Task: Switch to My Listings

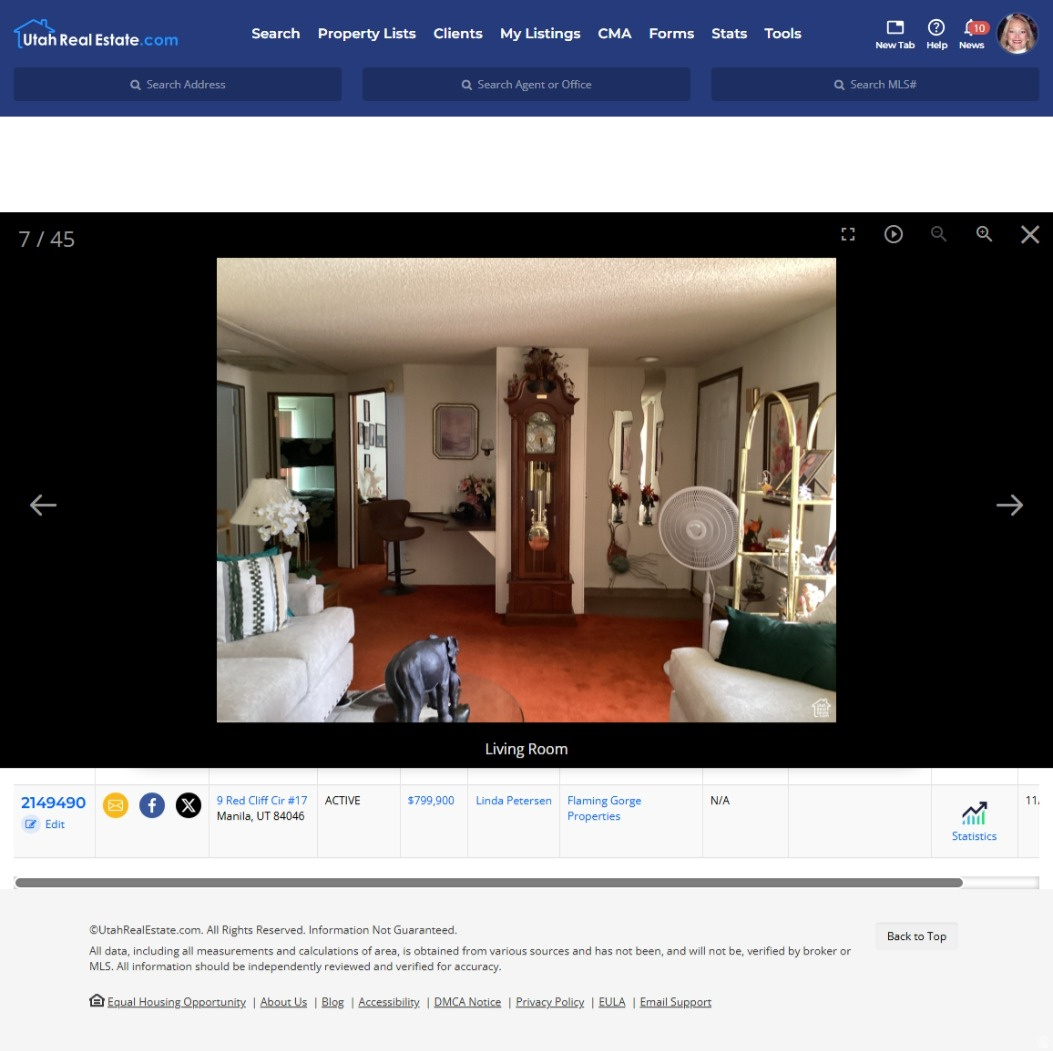Action: (538, 33)
